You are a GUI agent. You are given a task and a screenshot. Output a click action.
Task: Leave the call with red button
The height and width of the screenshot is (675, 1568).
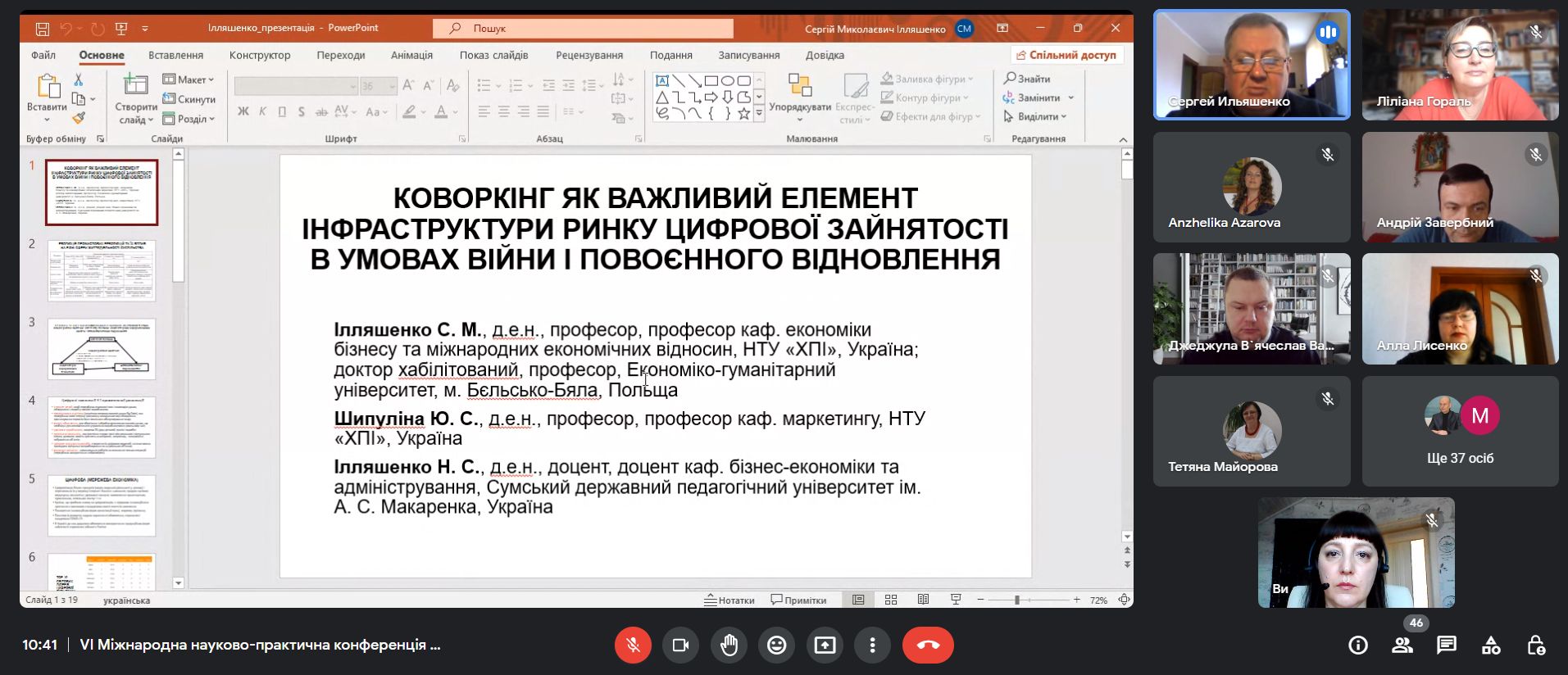[x=928, y=646]
